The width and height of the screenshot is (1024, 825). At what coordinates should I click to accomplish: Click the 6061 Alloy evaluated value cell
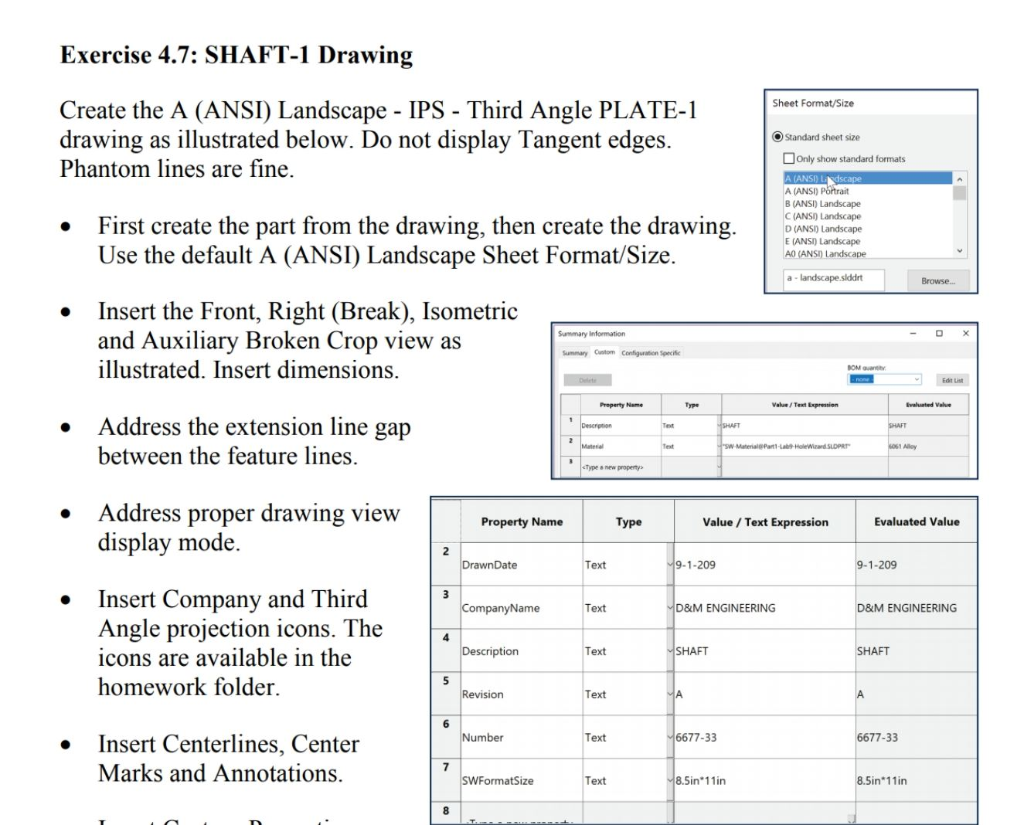pyautogui.click(x=928, y=446)
